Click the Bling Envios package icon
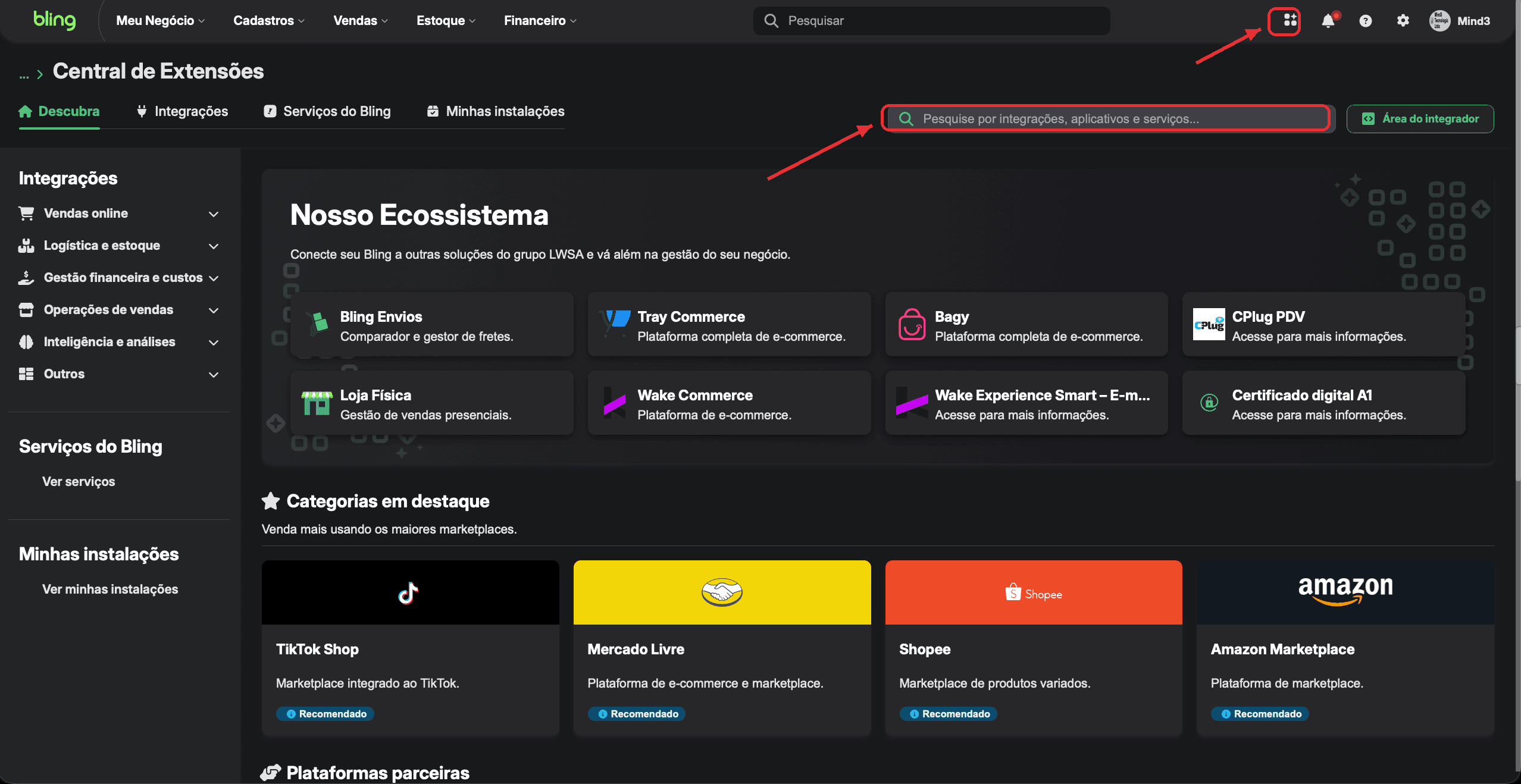1521x784 pixels. tap(318, 324)
